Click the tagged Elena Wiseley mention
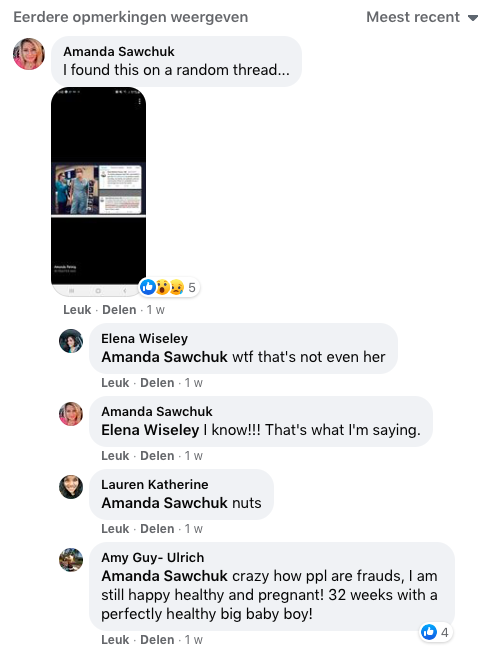 click(x=150, y=430)
